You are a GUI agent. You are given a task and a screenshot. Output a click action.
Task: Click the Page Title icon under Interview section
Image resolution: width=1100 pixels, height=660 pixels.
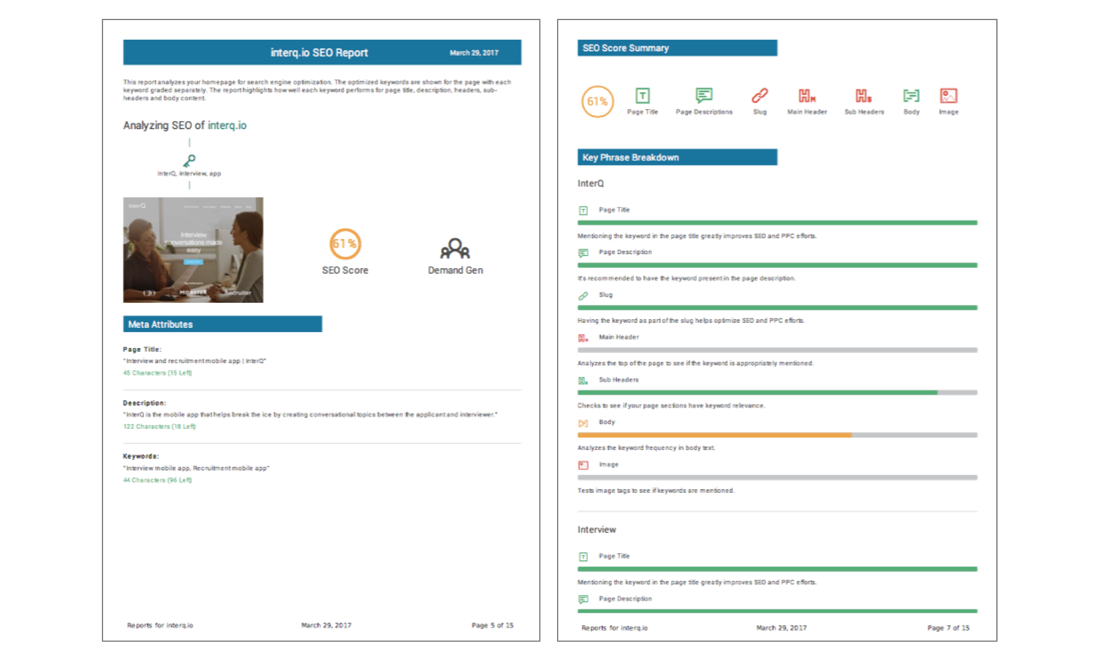pyautogui.click(x=583, y=557)
